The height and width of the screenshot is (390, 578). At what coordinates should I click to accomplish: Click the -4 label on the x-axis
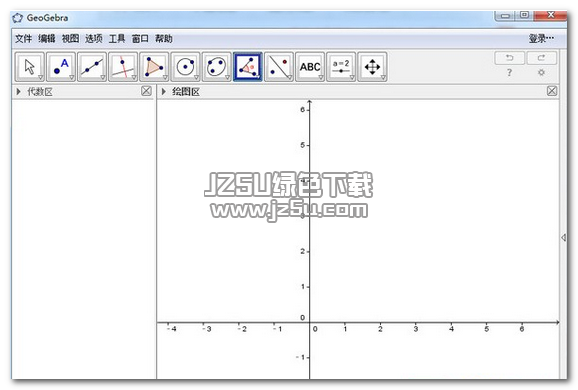click(x=171, y=328)
